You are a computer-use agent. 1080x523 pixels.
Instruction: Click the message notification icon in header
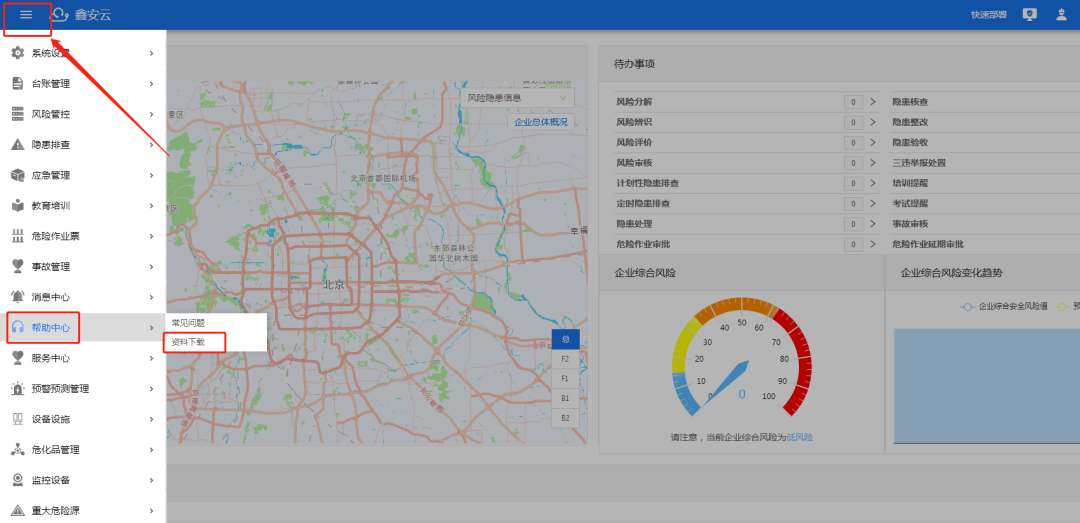pos(1030,15)
